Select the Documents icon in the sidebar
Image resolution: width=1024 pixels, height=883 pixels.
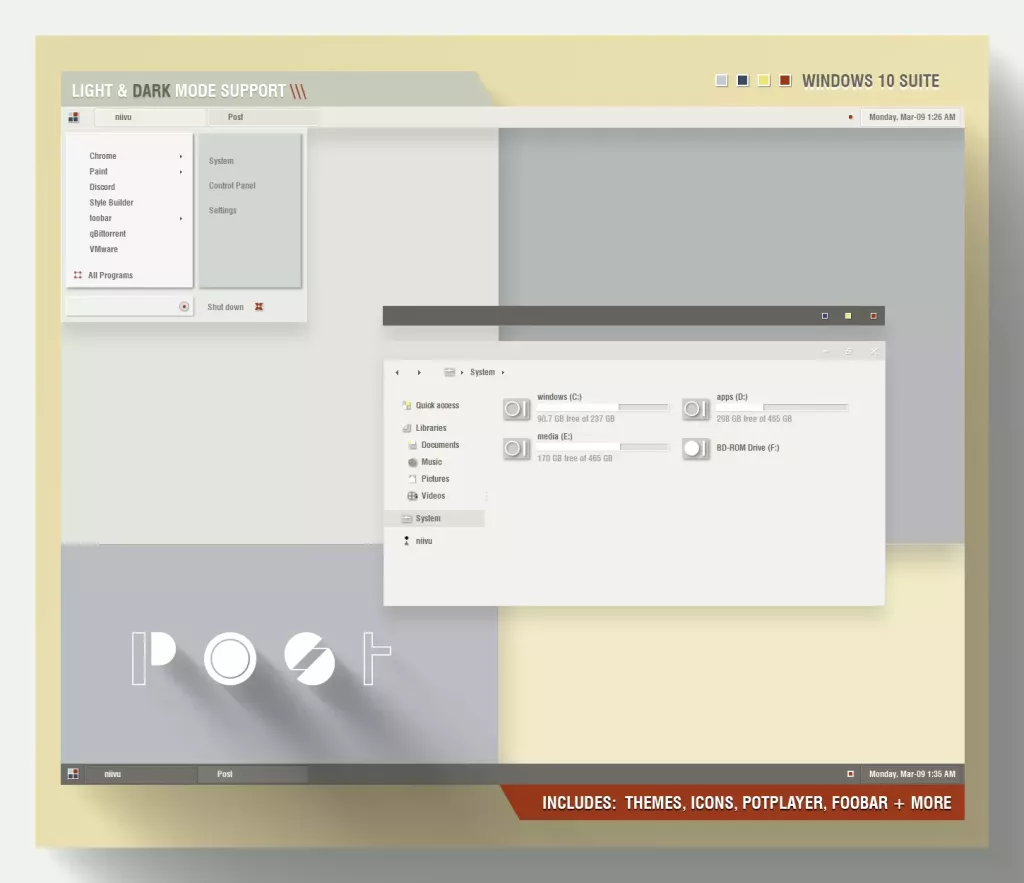pos(415,444)
